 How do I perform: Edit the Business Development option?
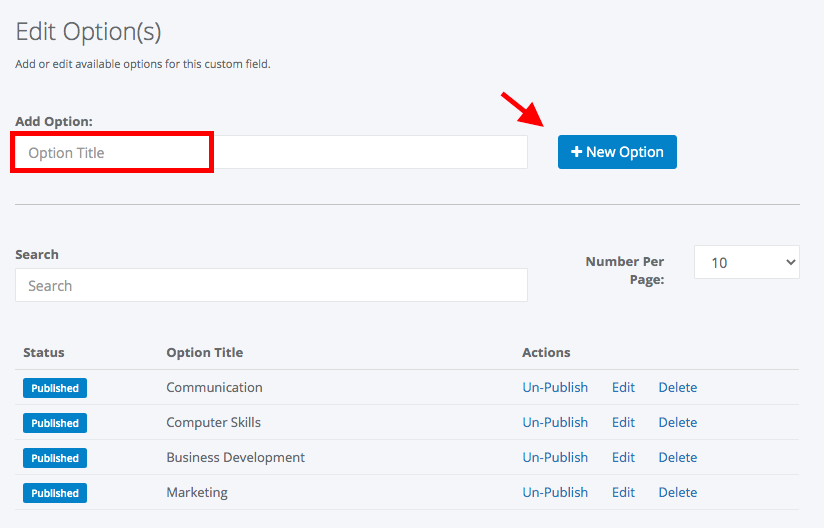[x=623, y=458]
